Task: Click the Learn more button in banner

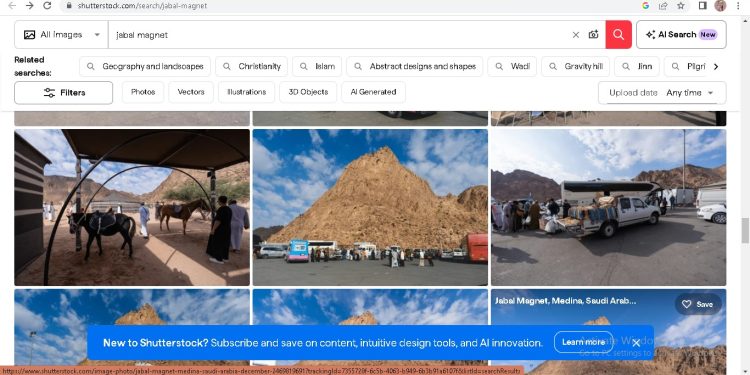Action: tap(583, 342)
